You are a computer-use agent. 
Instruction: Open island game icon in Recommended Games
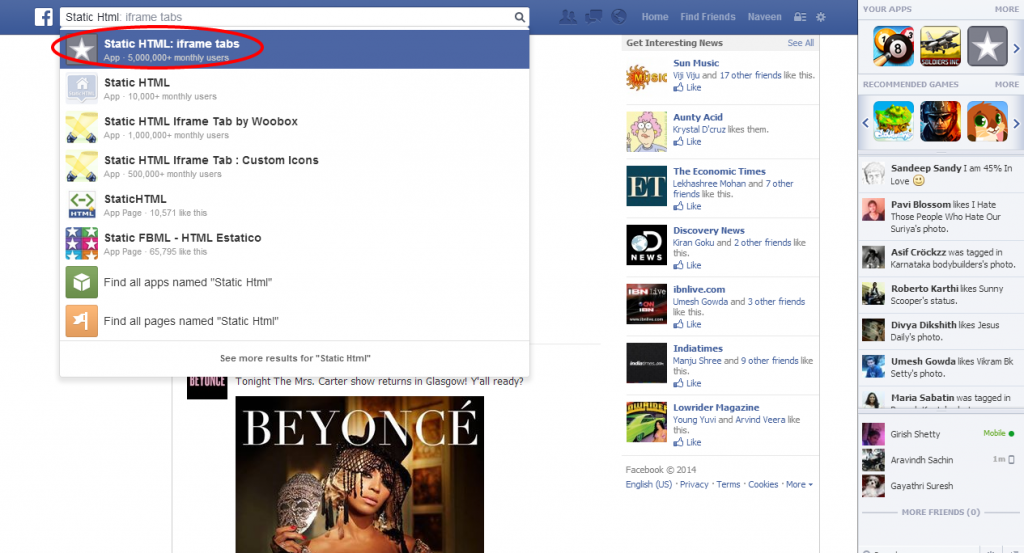893,121
